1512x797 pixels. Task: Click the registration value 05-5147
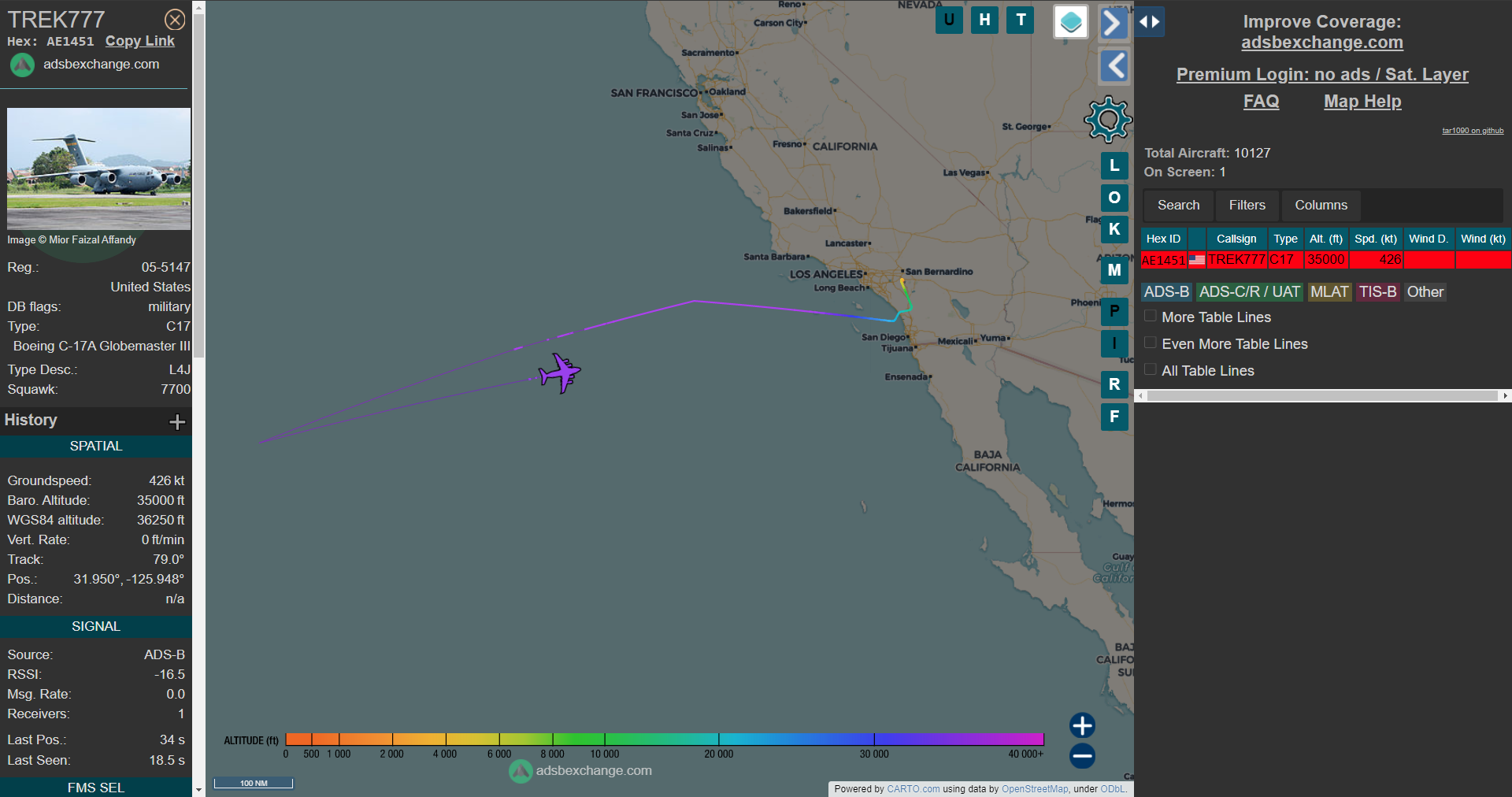pos(165,268)
